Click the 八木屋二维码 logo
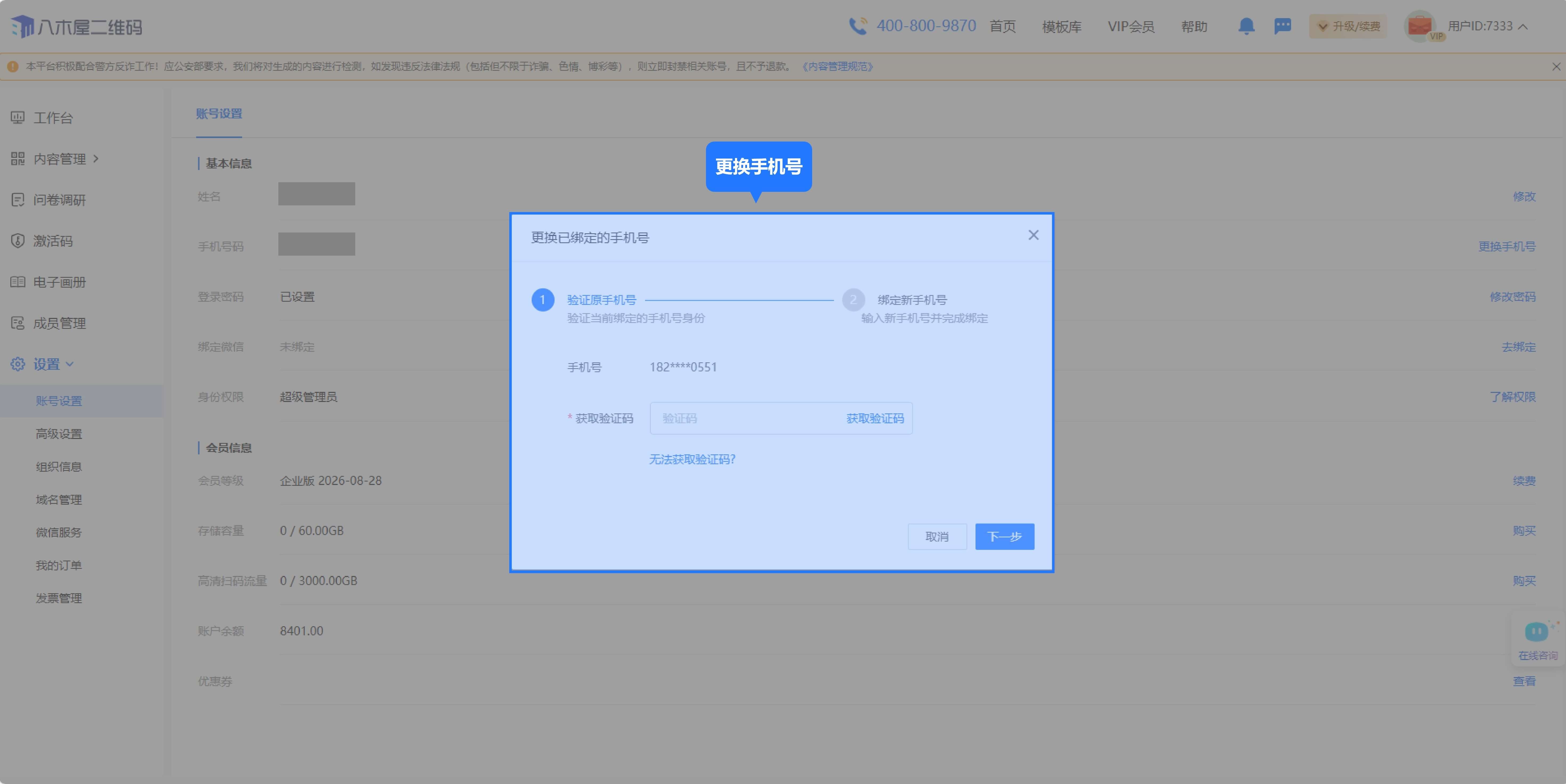The image size is (1566, 784). (77, 27)
